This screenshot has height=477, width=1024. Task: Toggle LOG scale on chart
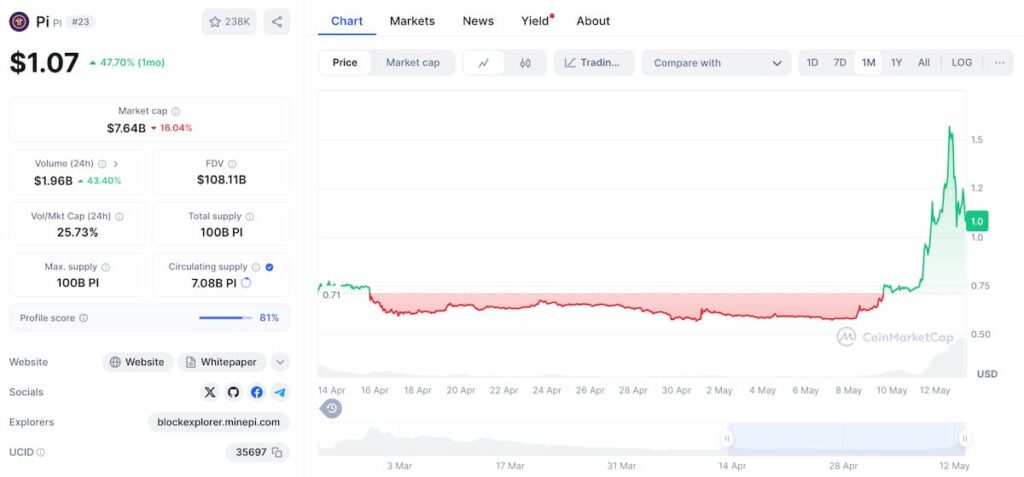961,63
